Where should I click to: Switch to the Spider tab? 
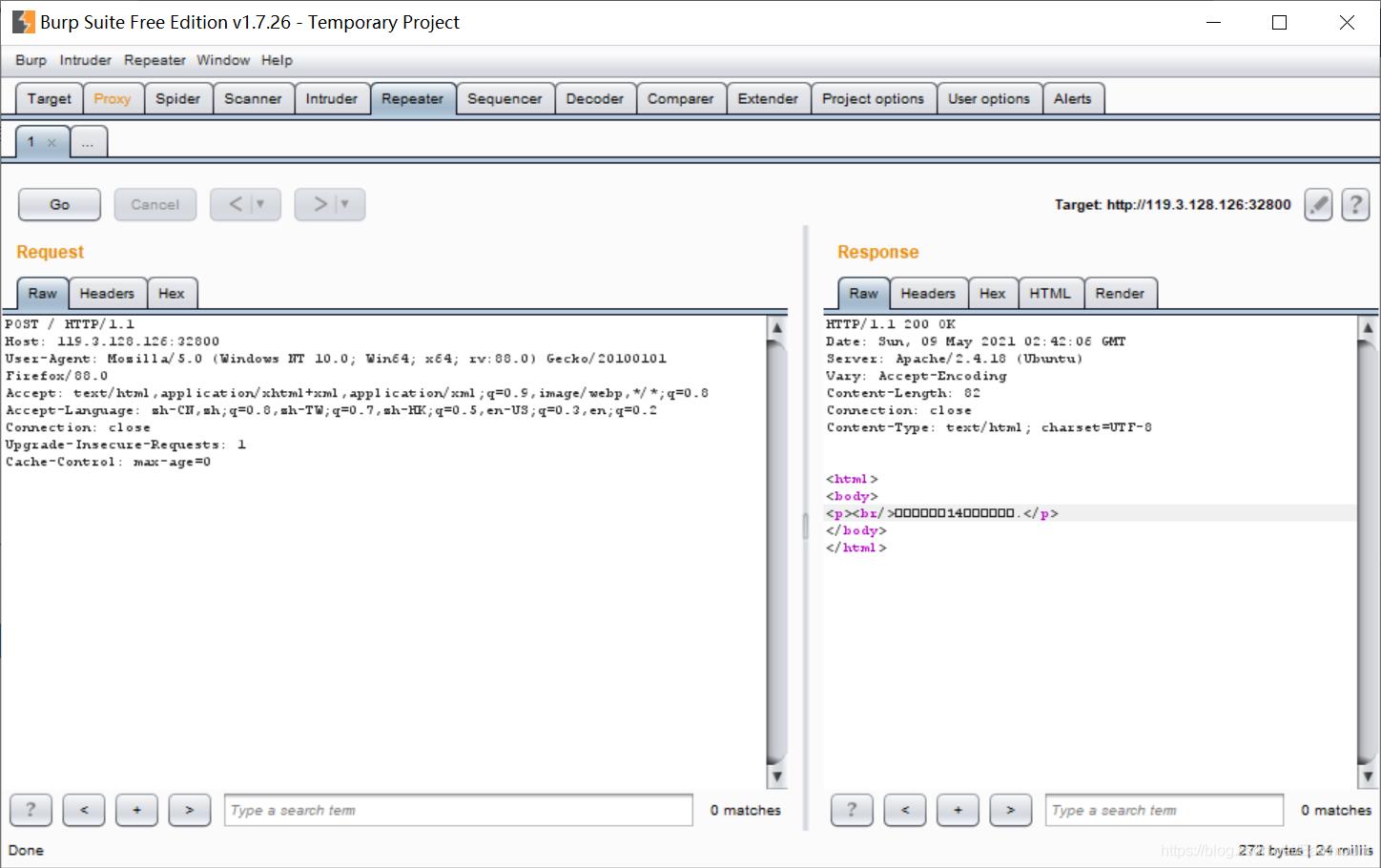pyautogui.click(x=178, y=98)
